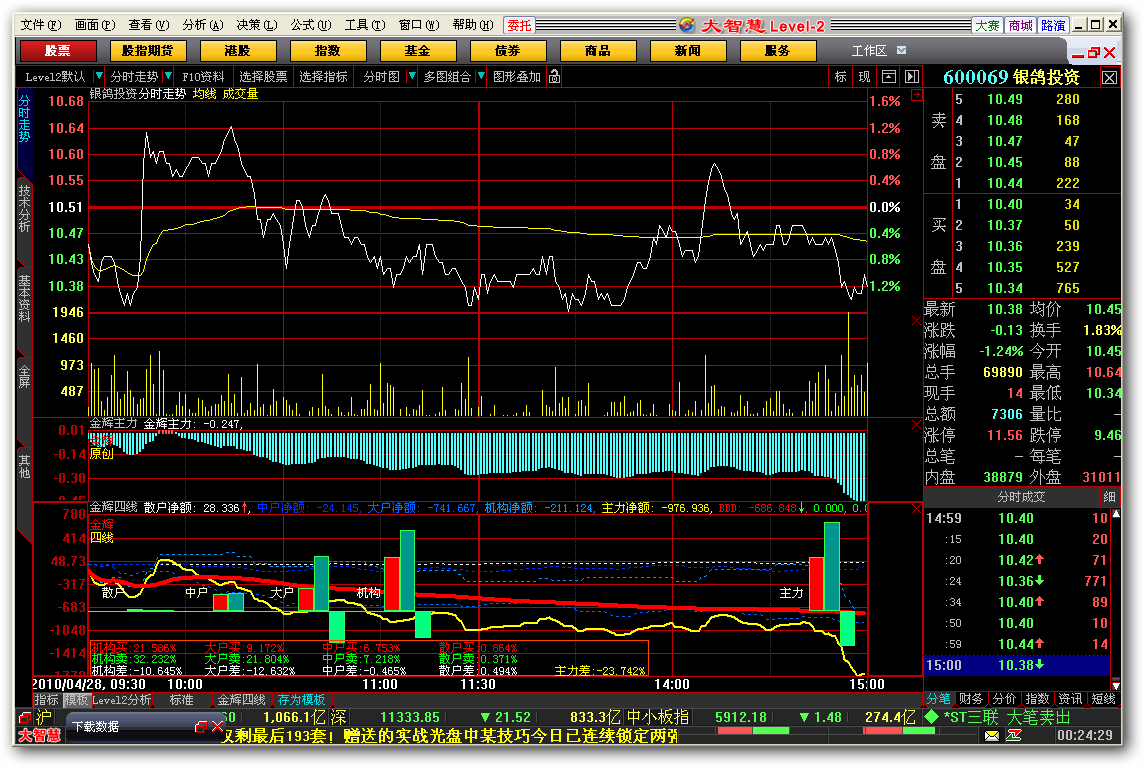Select the 新闻 category button
The height and width of the screenshot is (767, 1144).
[x=688, y=50]
